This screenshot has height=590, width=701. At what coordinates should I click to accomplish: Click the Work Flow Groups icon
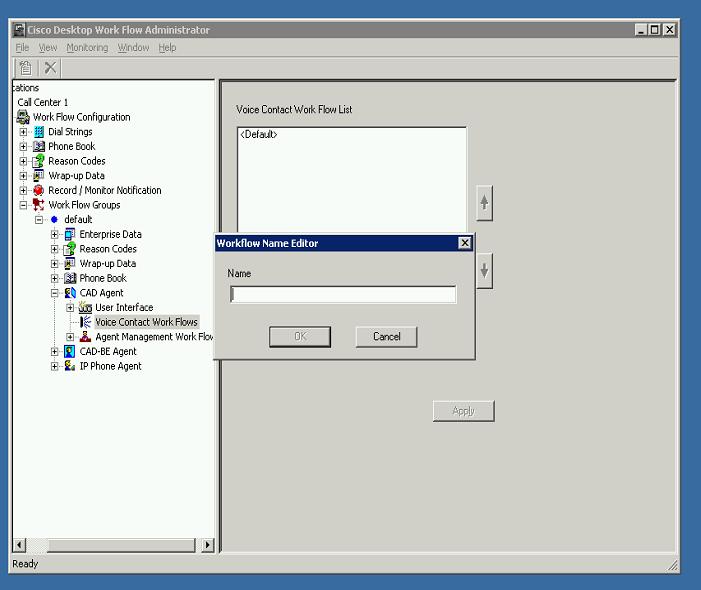(x=39, y=205)
